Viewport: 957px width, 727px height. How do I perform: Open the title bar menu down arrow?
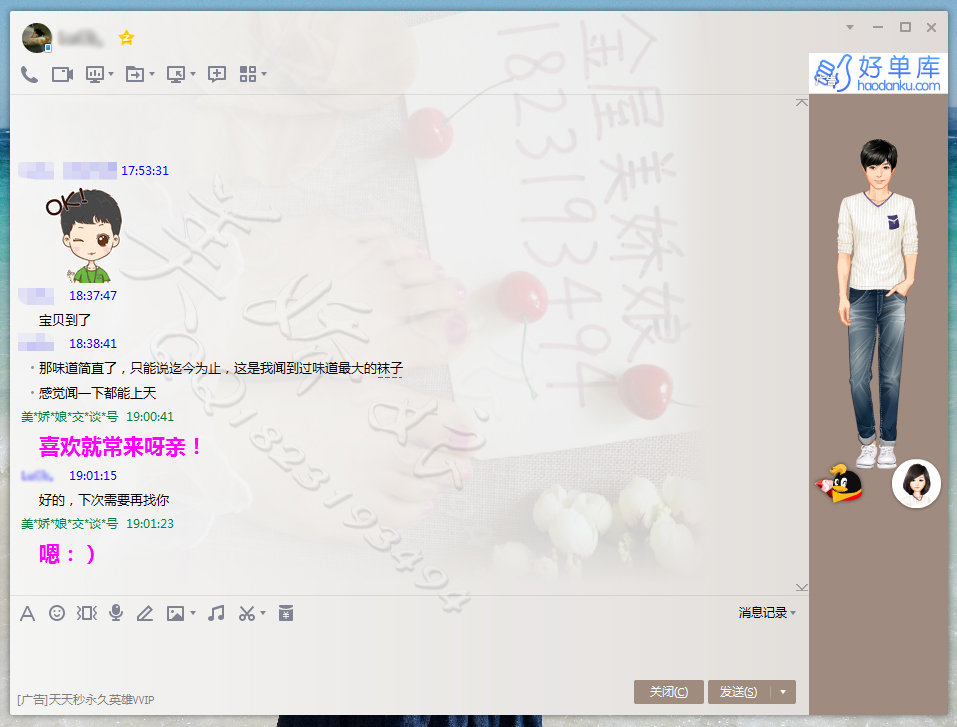click(x=850, y=27)
